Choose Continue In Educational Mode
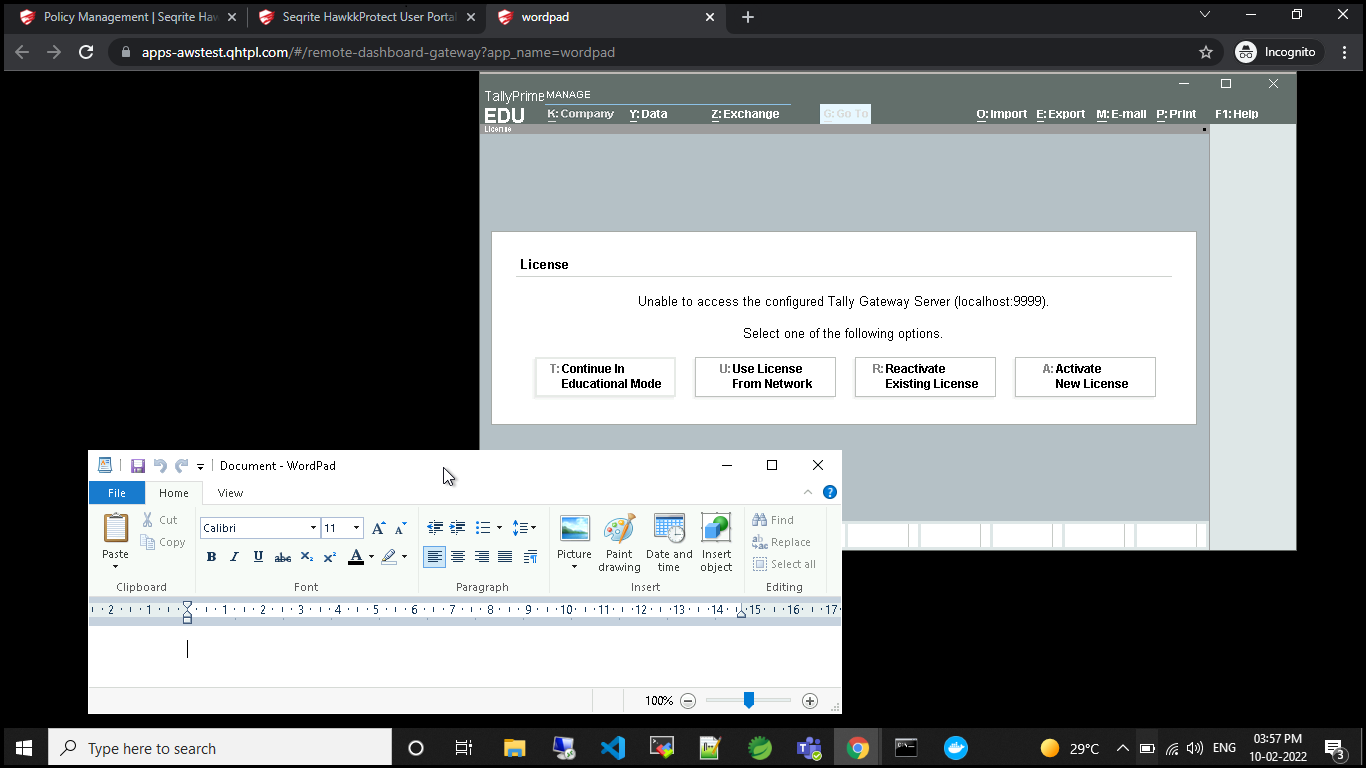 (605, 377)
